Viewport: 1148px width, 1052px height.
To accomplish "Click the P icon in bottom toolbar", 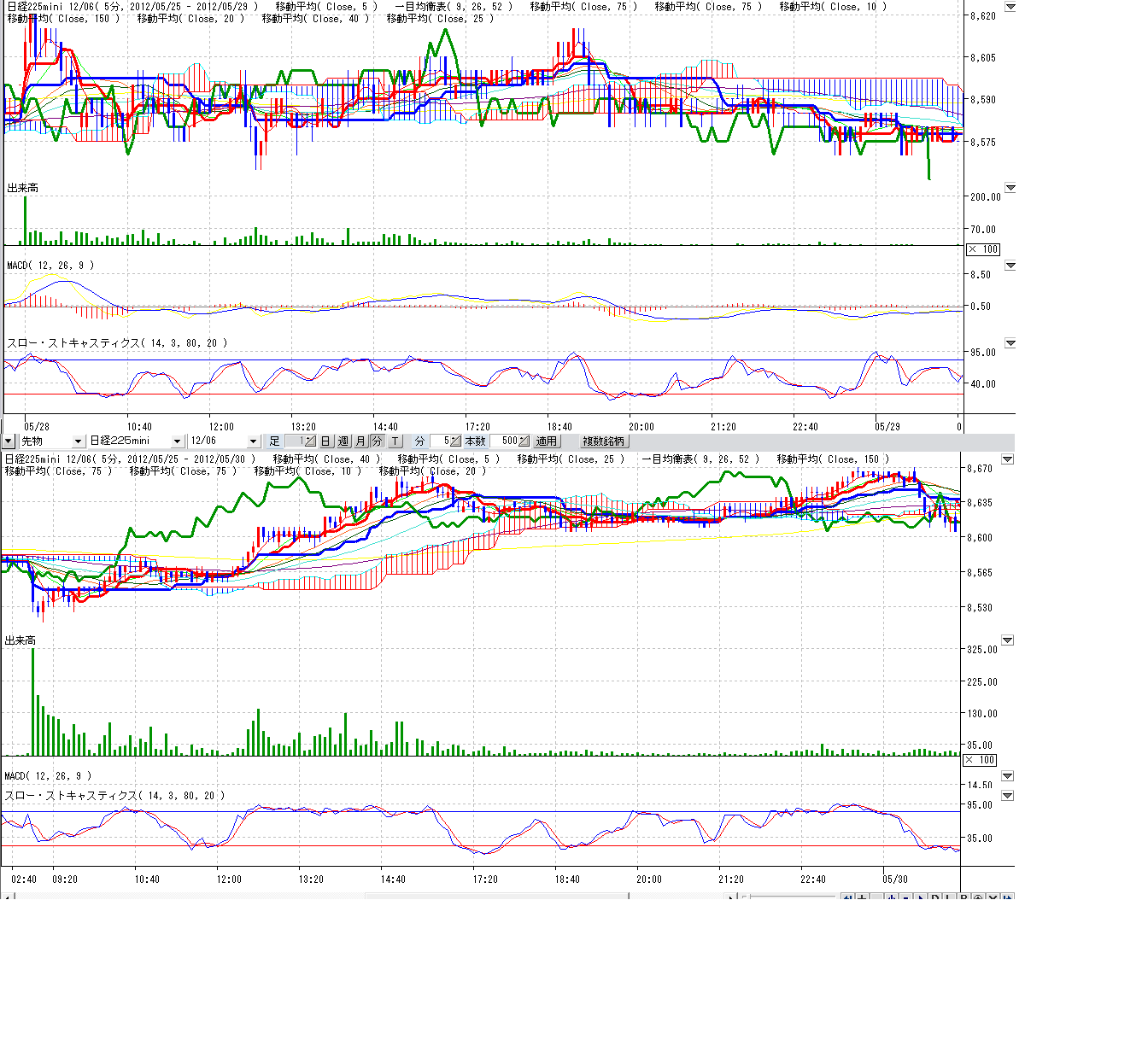I will 963,897.
